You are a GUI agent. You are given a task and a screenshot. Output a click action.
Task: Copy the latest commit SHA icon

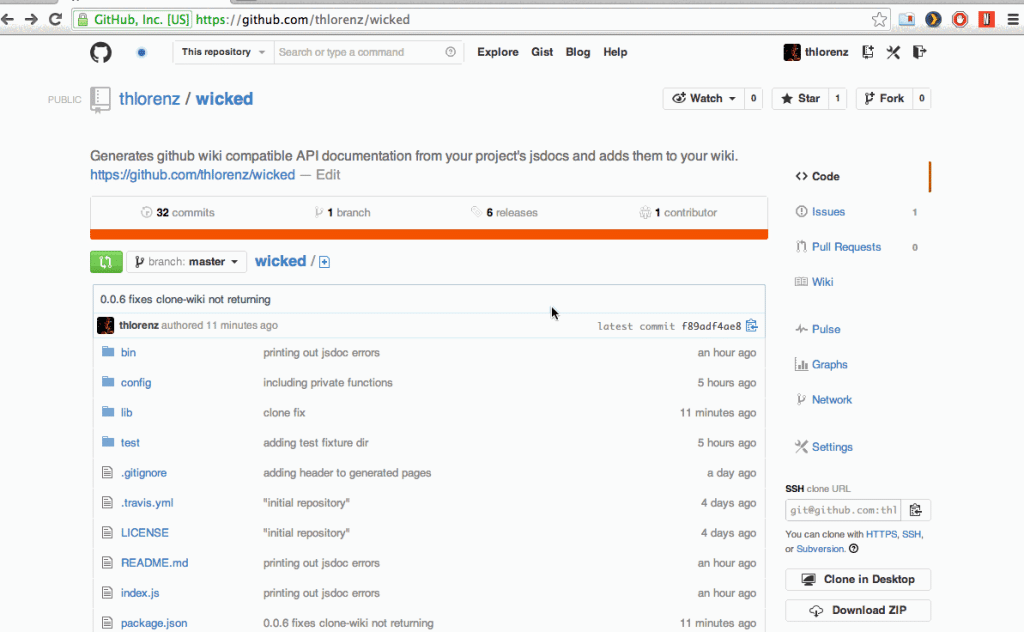[752, 325]
